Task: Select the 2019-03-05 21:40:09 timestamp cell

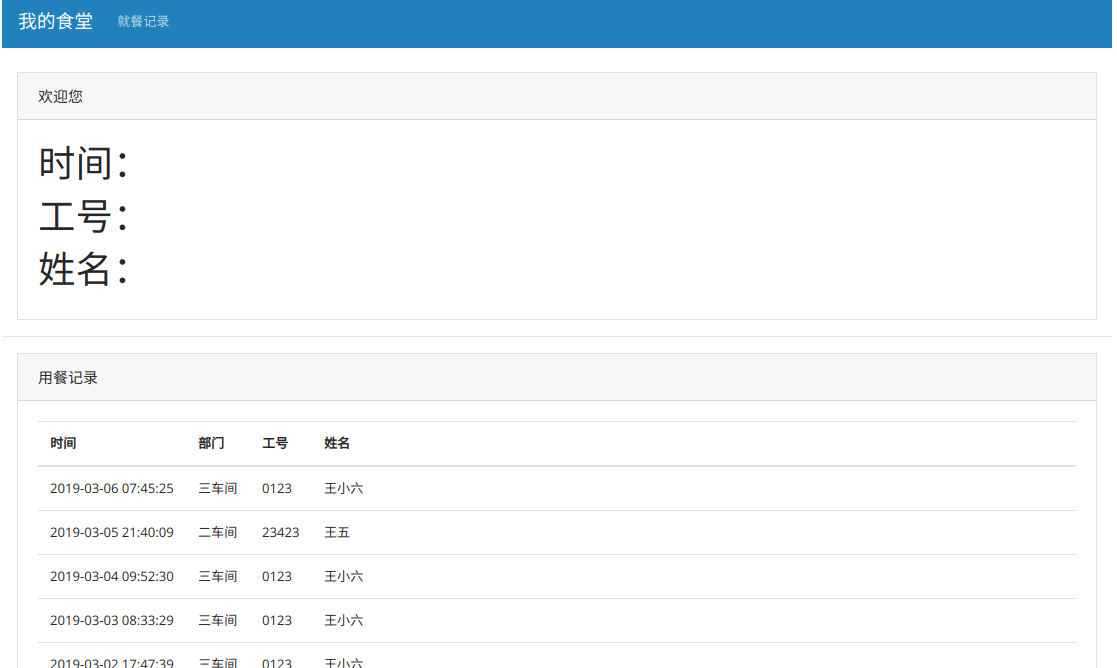Action: [111, 533]
